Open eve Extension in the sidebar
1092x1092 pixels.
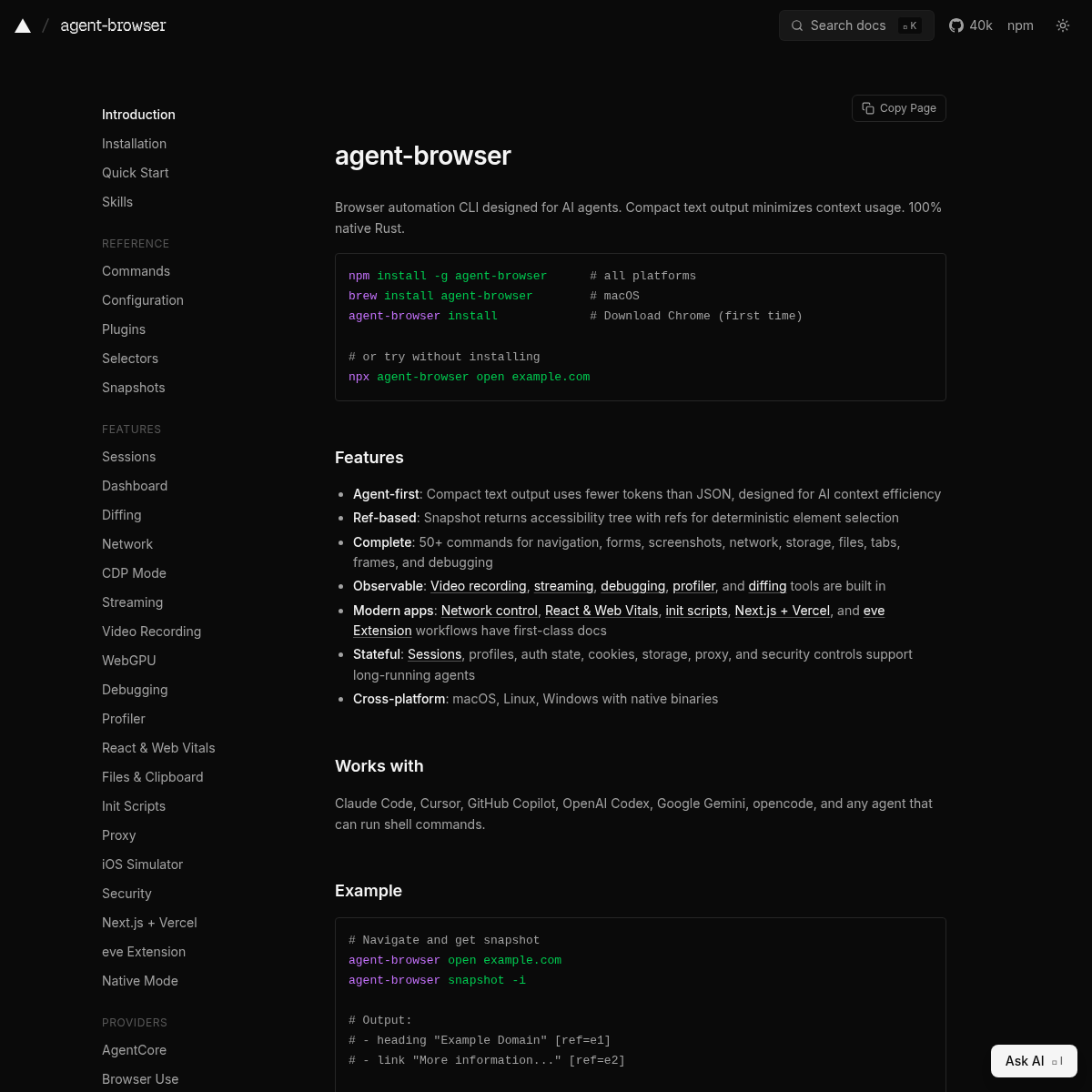[144, 952]
